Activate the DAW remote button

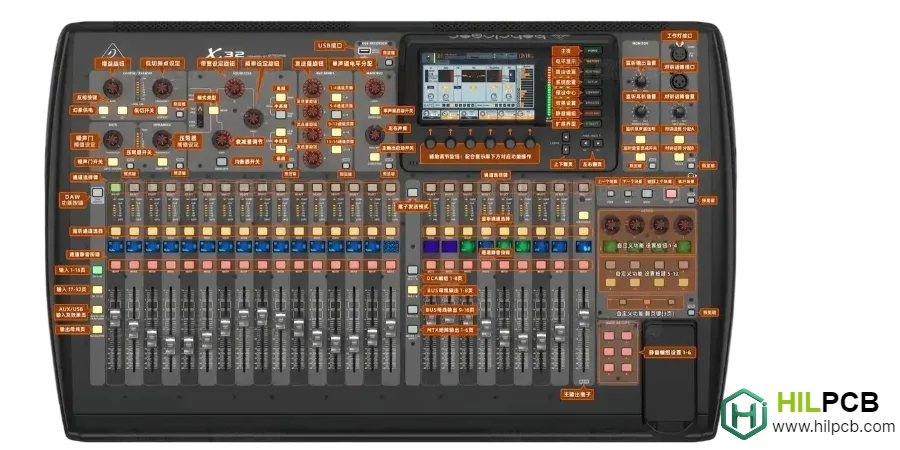point(97,192)
